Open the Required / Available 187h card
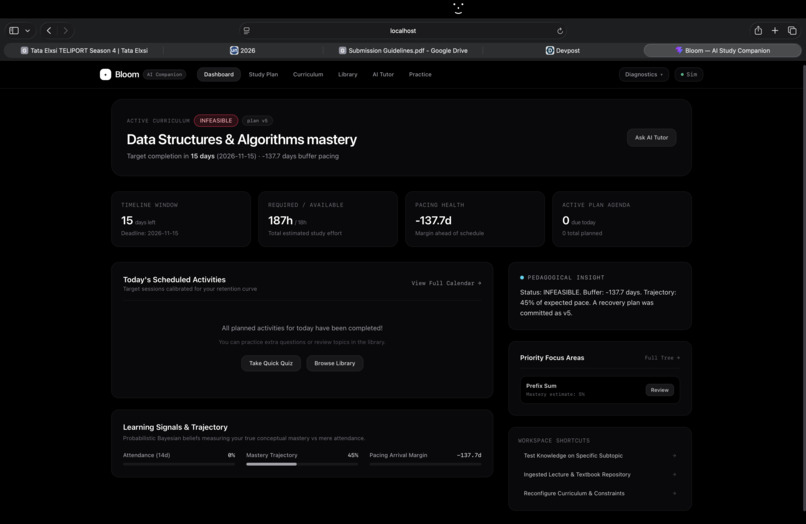 tap(328, 219)
